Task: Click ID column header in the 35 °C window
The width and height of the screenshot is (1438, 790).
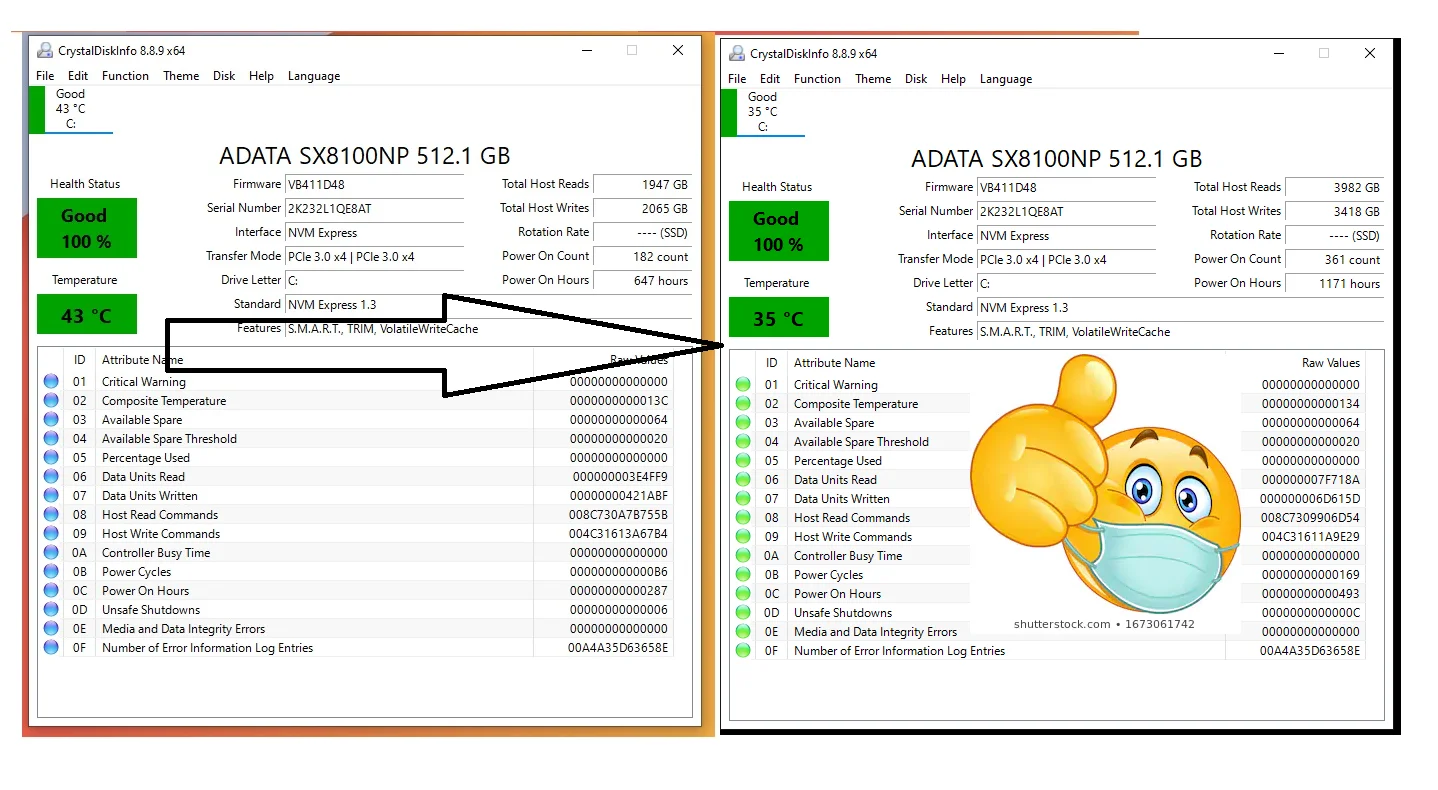Action: point(771,363)
